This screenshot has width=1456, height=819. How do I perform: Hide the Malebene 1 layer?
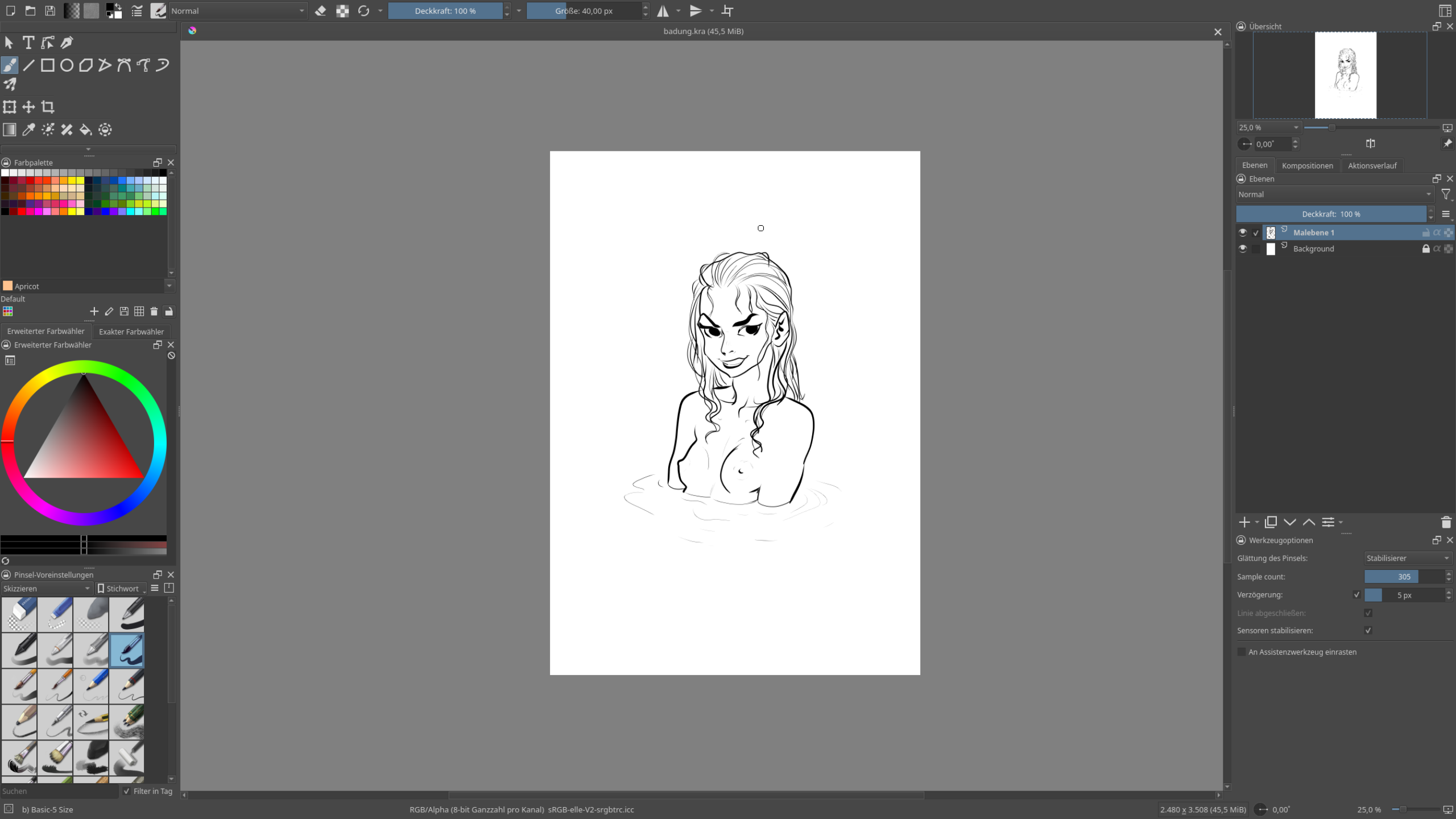click(1243, 232)
